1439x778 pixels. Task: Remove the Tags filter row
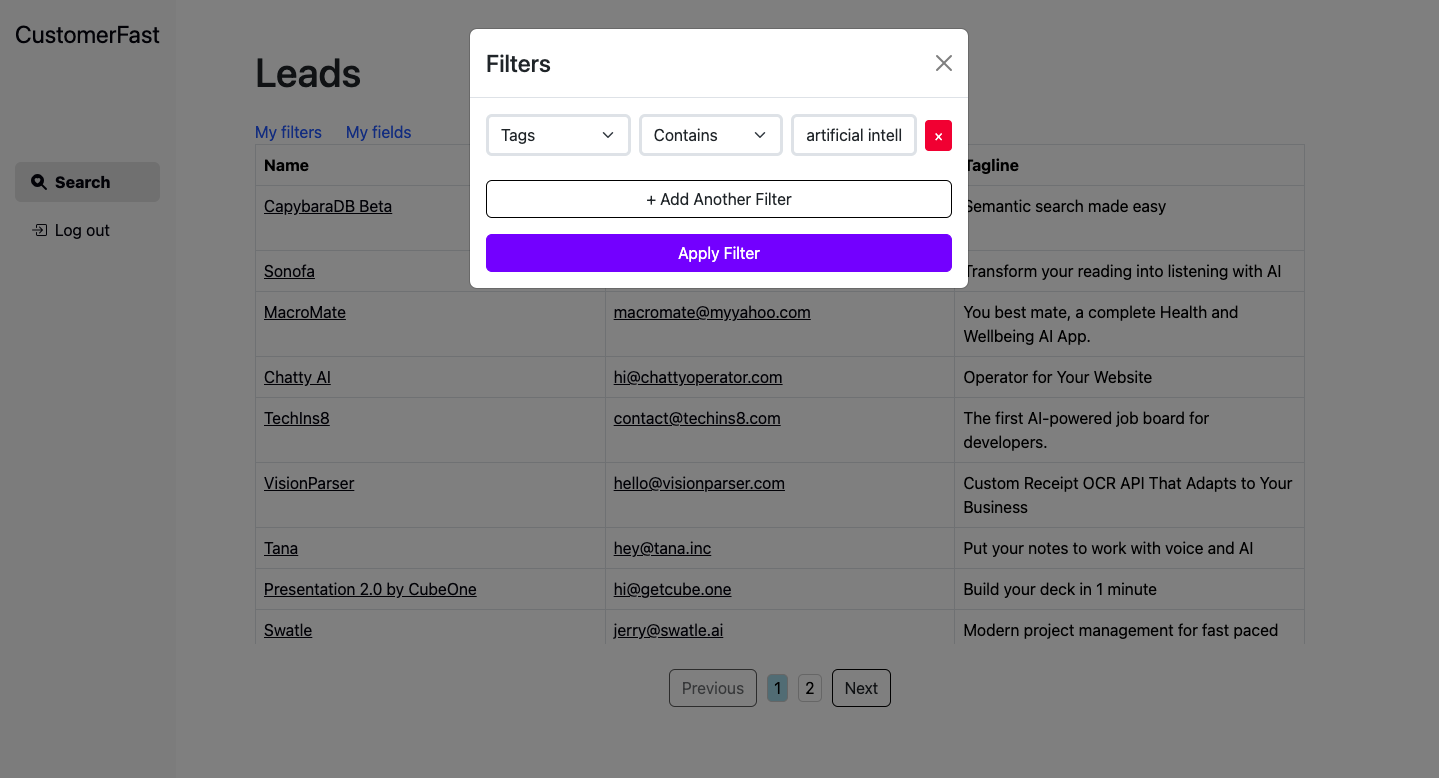938,136
